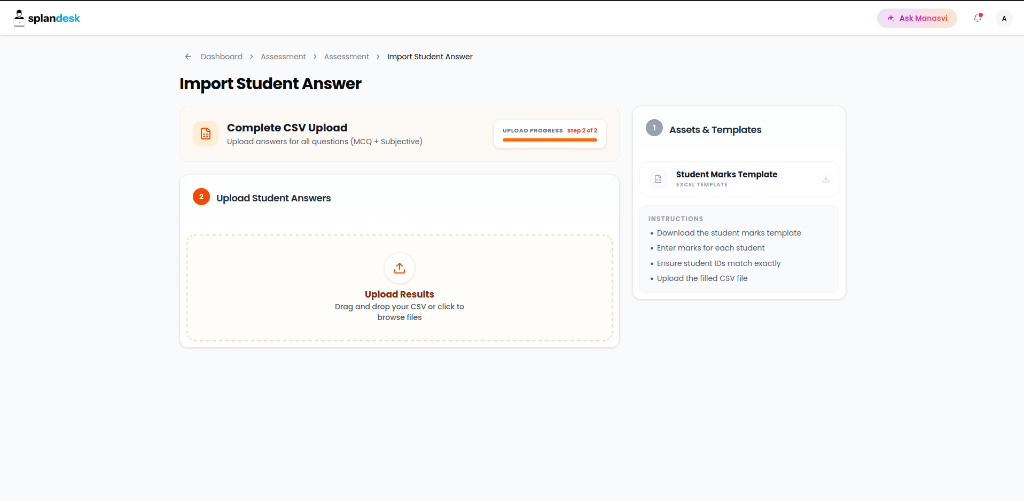
Task: Click the Student Marks Template file icon
Action: coord(658,179)
